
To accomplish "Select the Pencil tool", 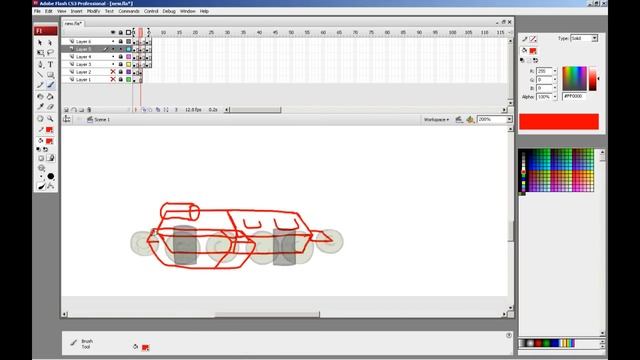I will [x=40, y=85].
